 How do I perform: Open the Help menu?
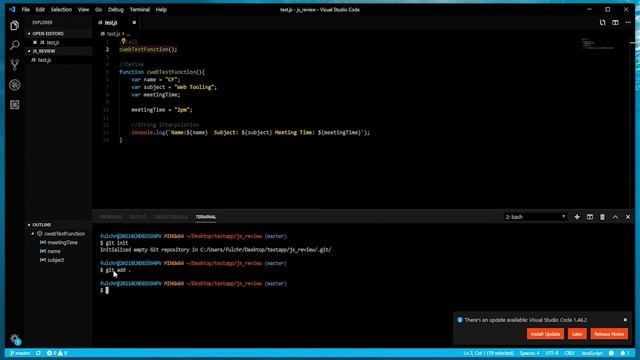161,9
